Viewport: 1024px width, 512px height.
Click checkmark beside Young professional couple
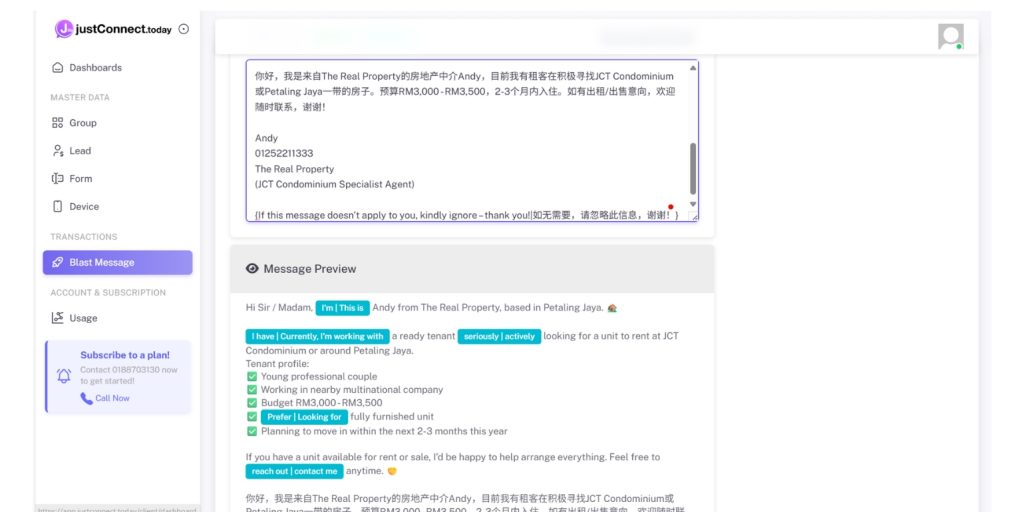coord(252,377)
